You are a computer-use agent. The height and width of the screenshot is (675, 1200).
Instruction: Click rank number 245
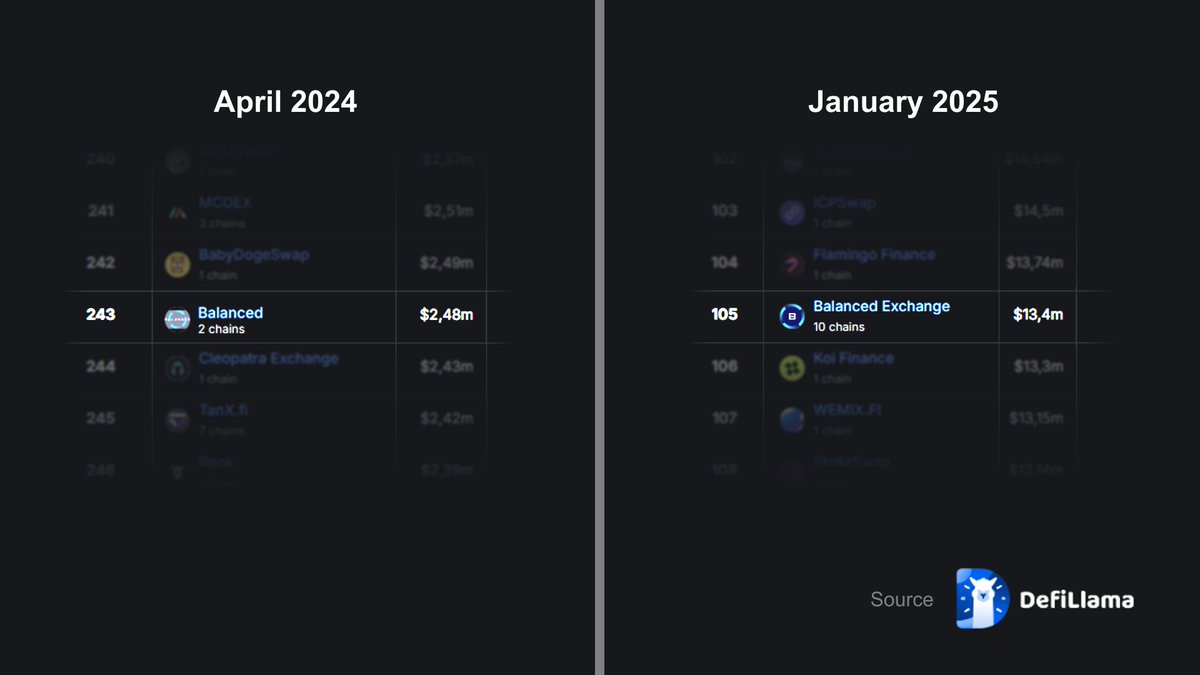point(101,418)
